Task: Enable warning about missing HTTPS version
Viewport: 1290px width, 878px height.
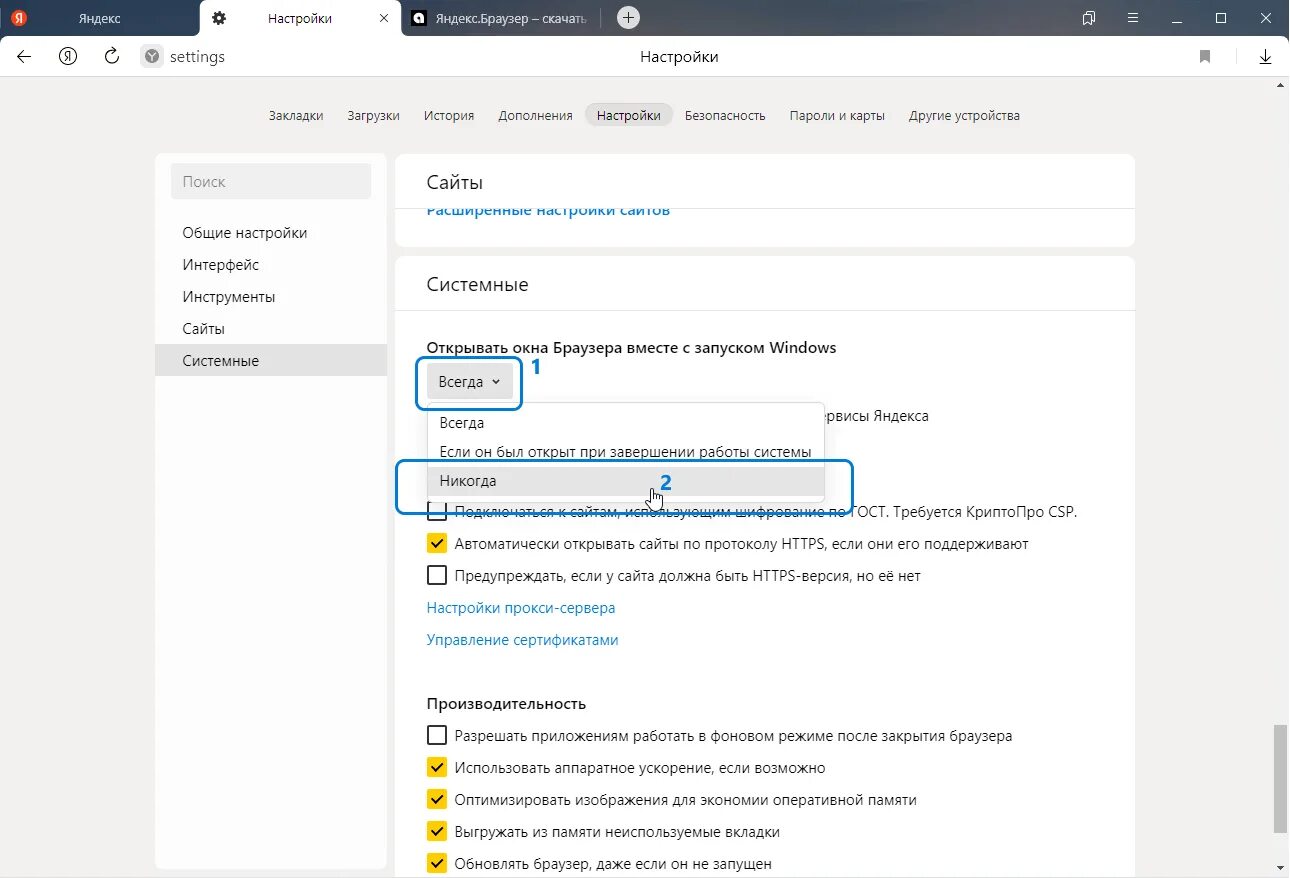Action: (437, 576)
